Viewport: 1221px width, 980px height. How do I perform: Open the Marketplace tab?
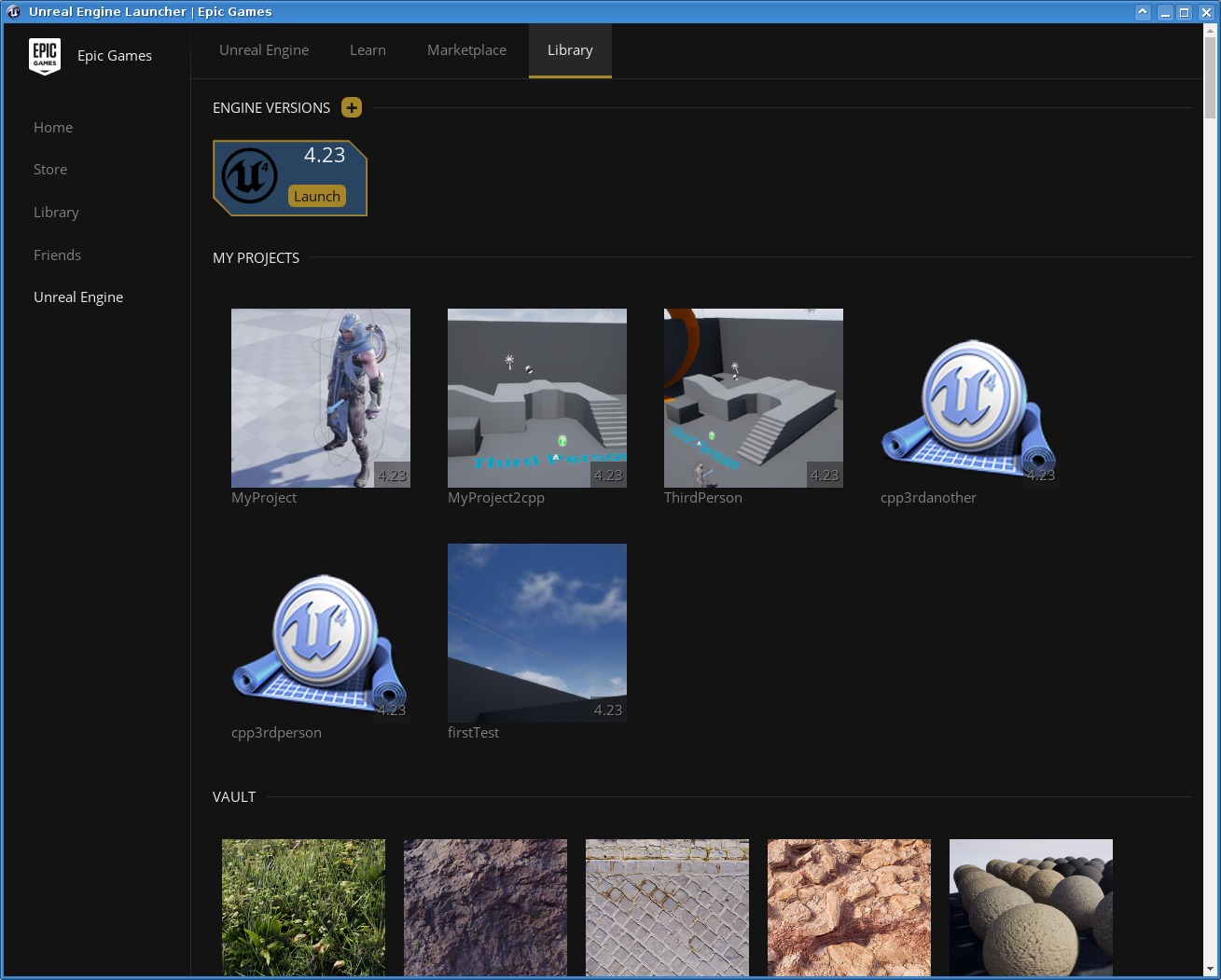tap(466, 50)
